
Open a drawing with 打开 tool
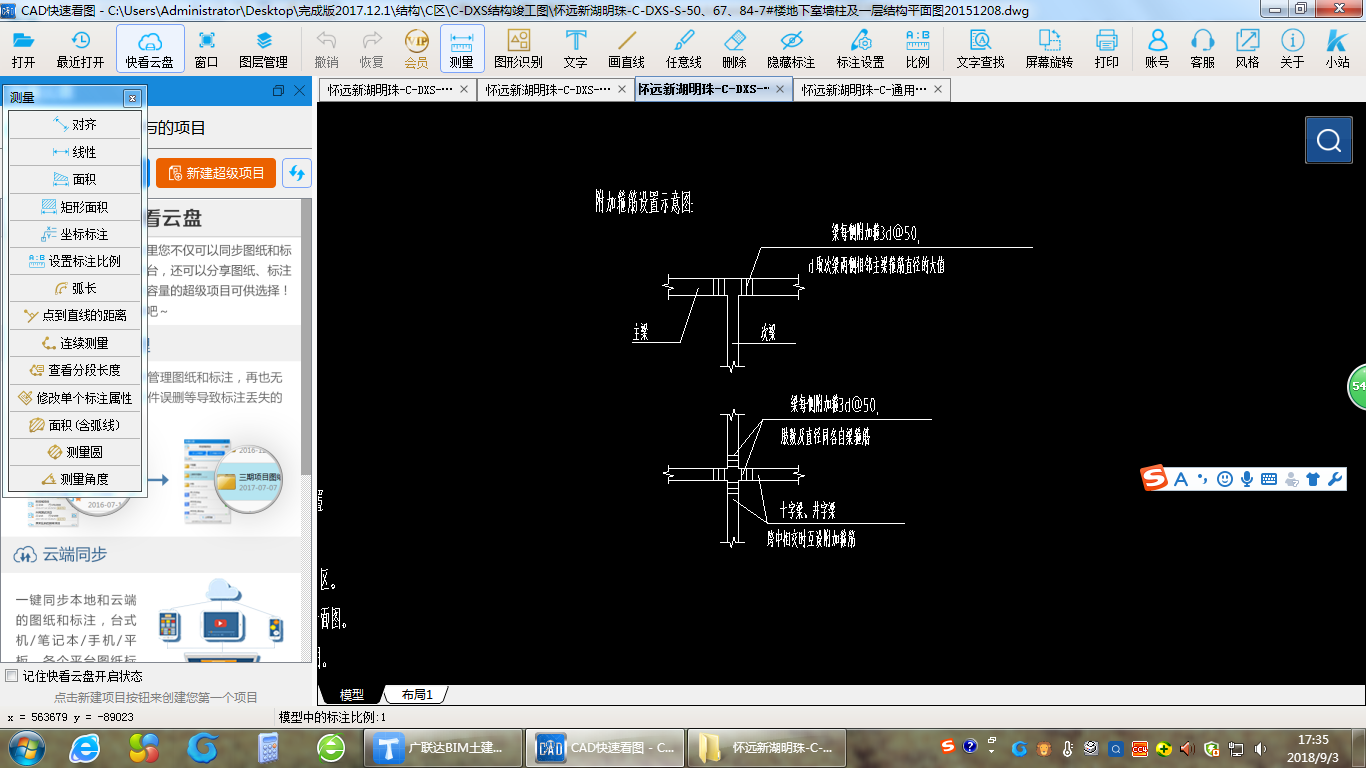(x=23, y=49)
